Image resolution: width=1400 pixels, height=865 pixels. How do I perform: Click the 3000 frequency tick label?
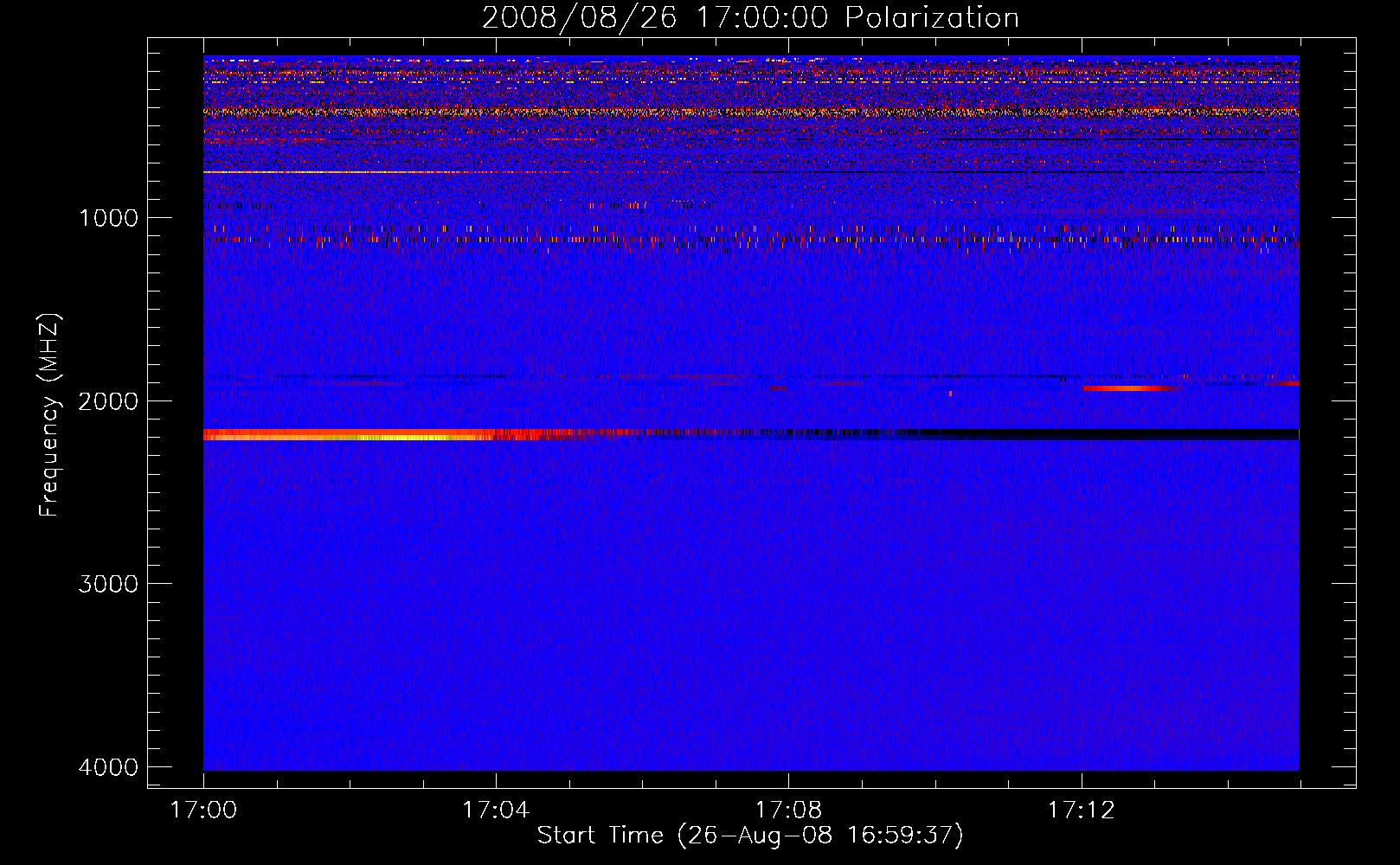tap(109, 584)
